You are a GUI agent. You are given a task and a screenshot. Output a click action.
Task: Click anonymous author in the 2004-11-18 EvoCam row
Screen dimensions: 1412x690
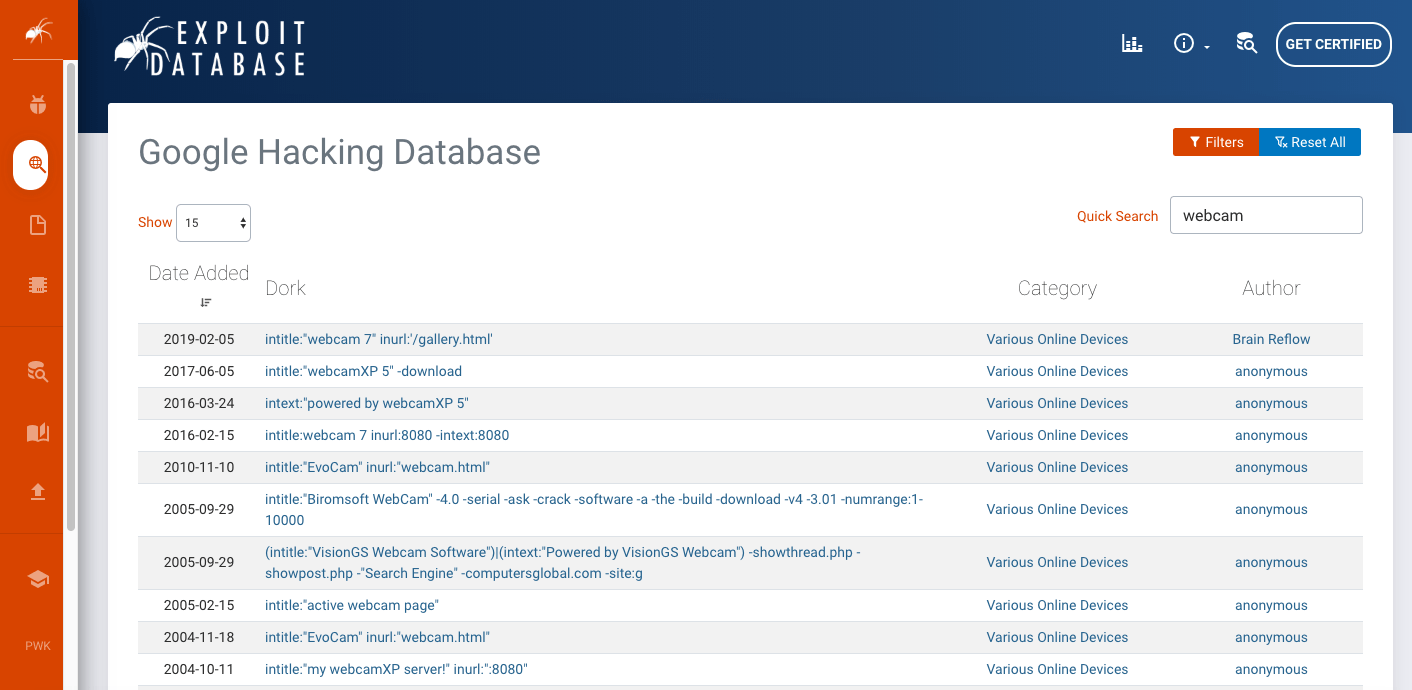coord(1271,637)
